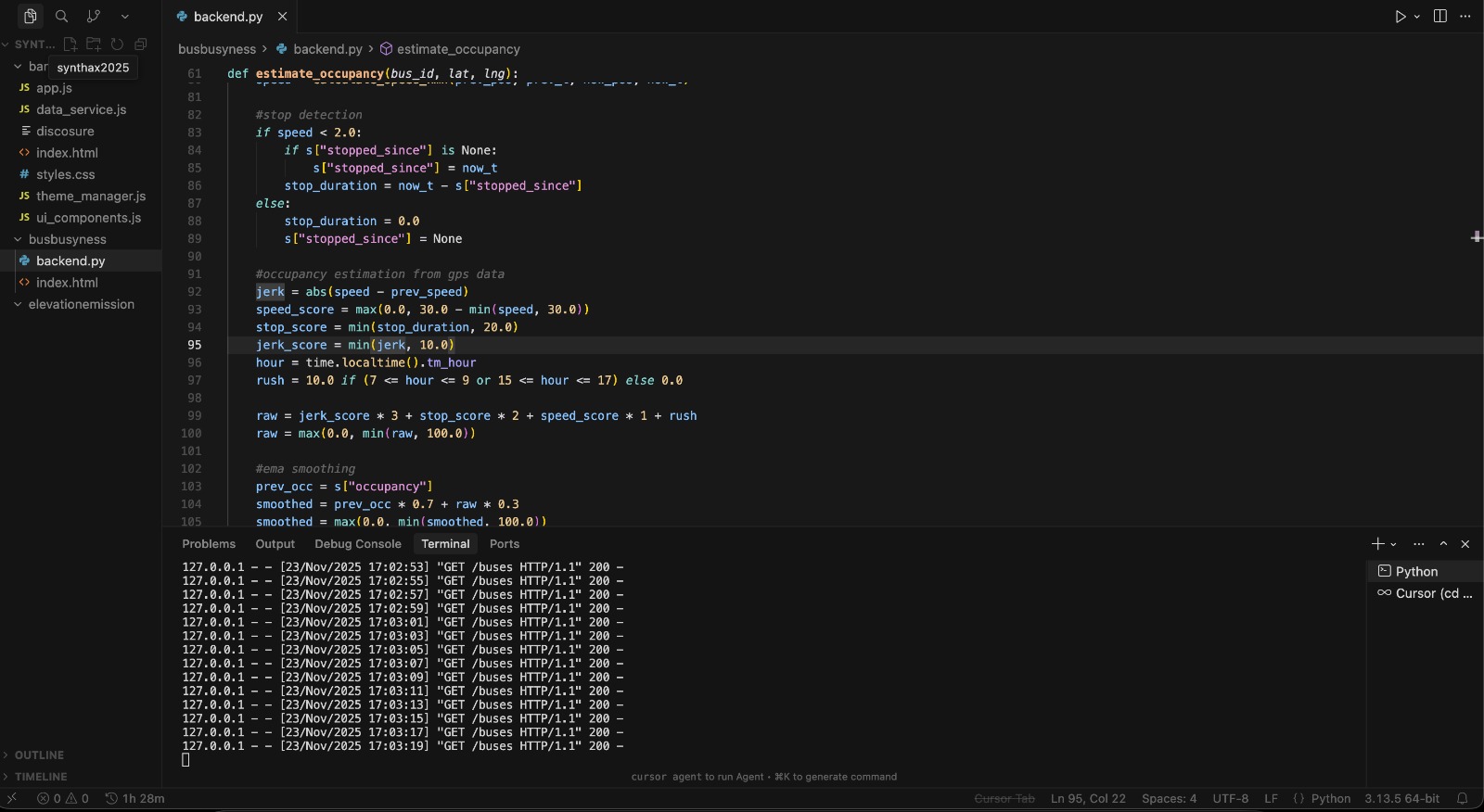Maximize the panel size chevron
The height and width of the screenshot is (812, 1484).
pyautogui.click(x=1444, y=544)
